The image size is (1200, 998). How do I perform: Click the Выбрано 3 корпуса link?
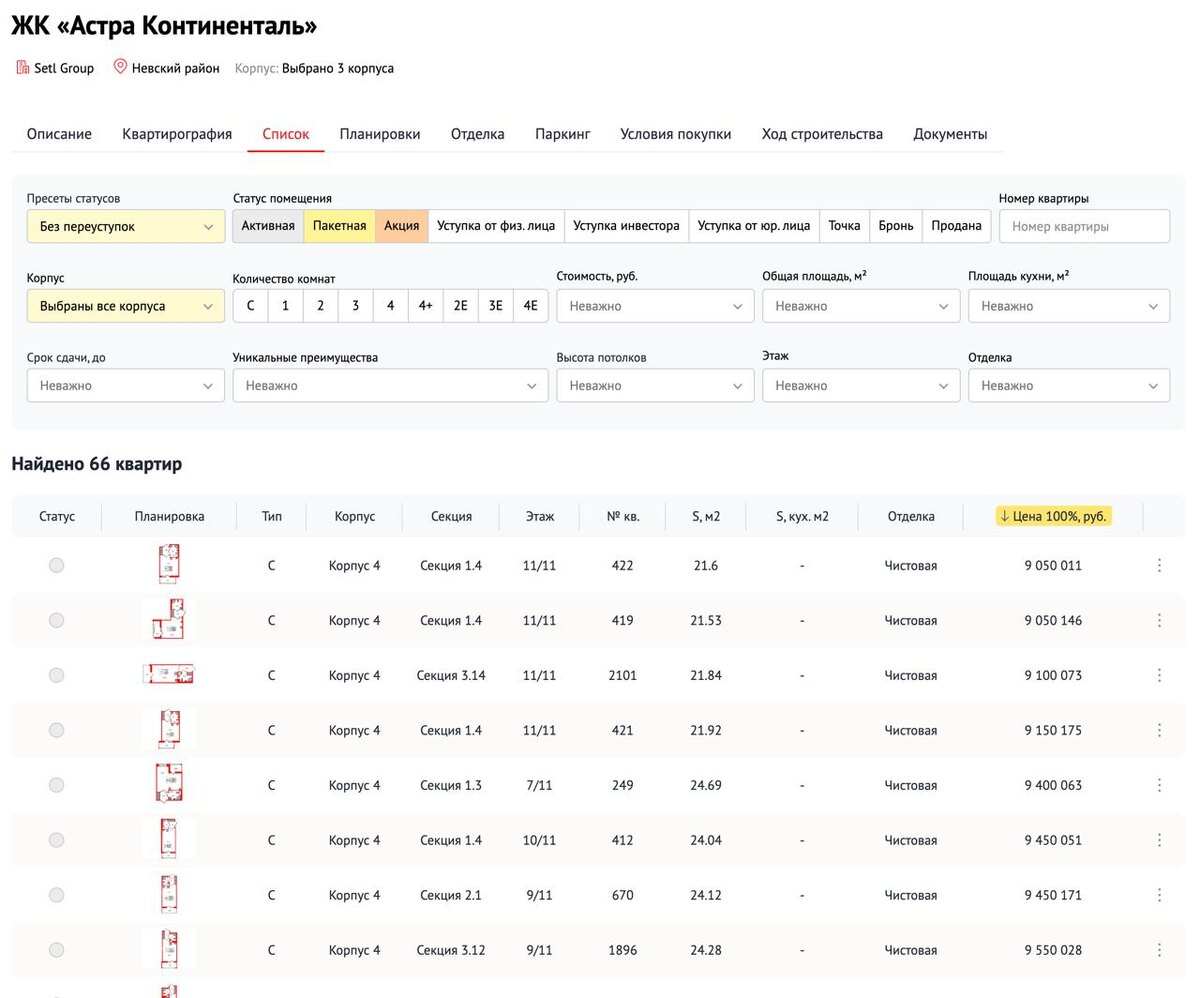[338, 68]
